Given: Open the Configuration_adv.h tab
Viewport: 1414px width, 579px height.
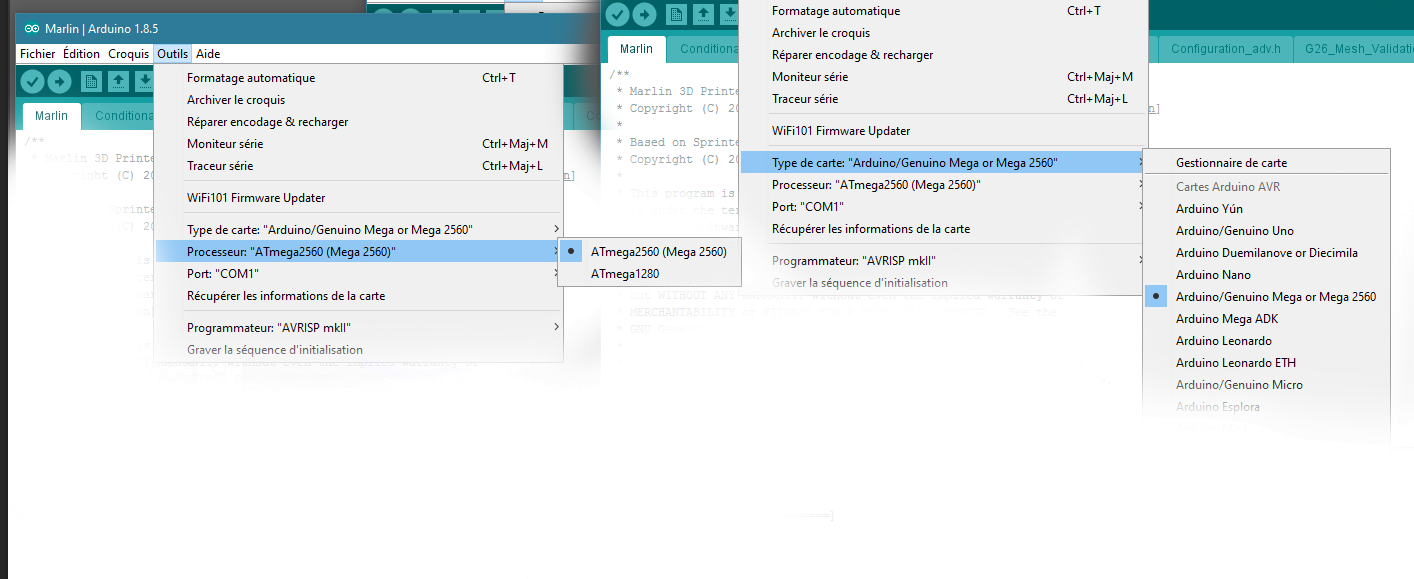Looking at the screenshot, I should click(x=1225, y=49).
